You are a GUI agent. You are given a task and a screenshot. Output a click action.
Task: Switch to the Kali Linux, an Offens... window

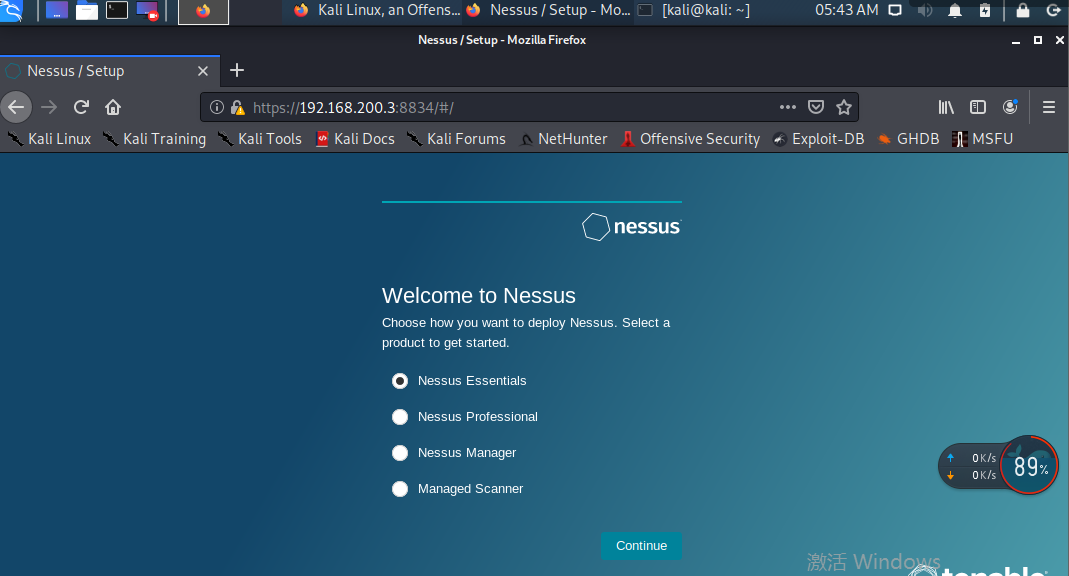(x=376, y=10)
